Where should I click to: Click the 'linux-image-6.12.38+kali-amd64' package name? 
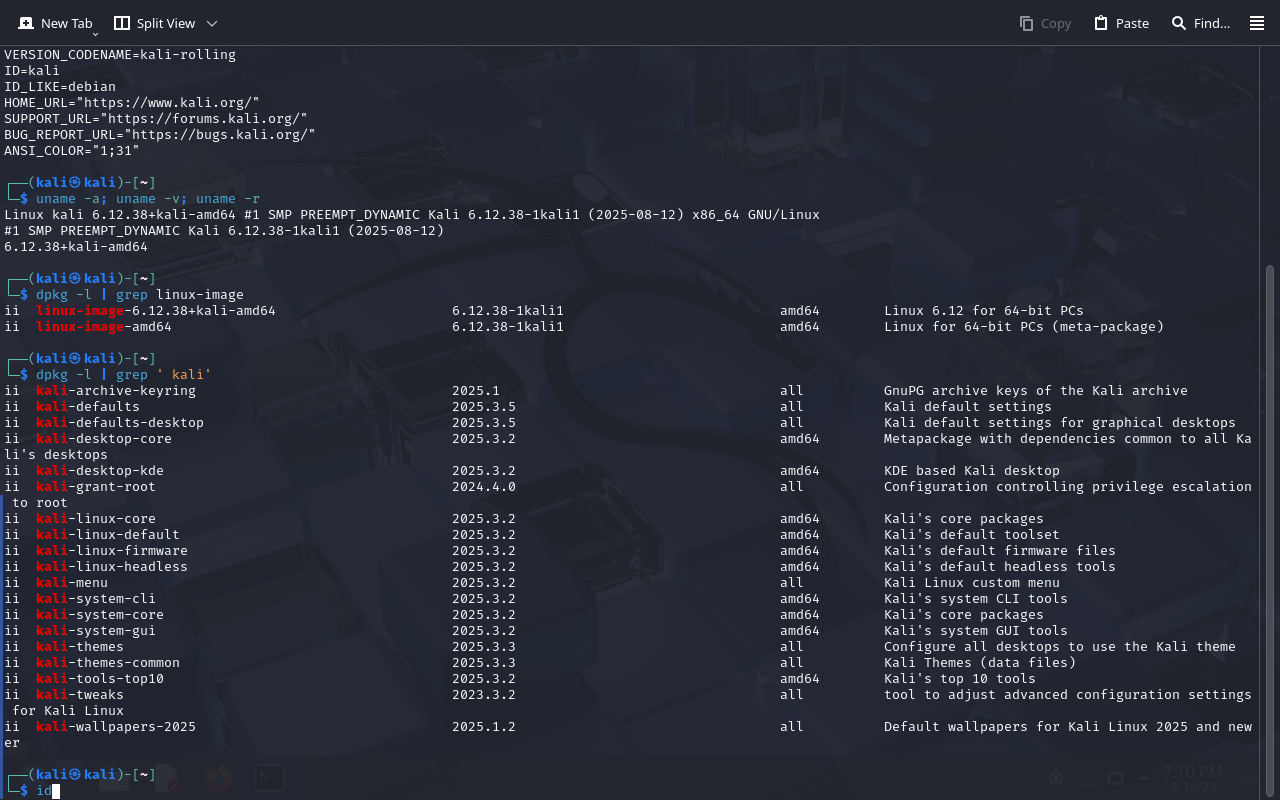(156, 311)
